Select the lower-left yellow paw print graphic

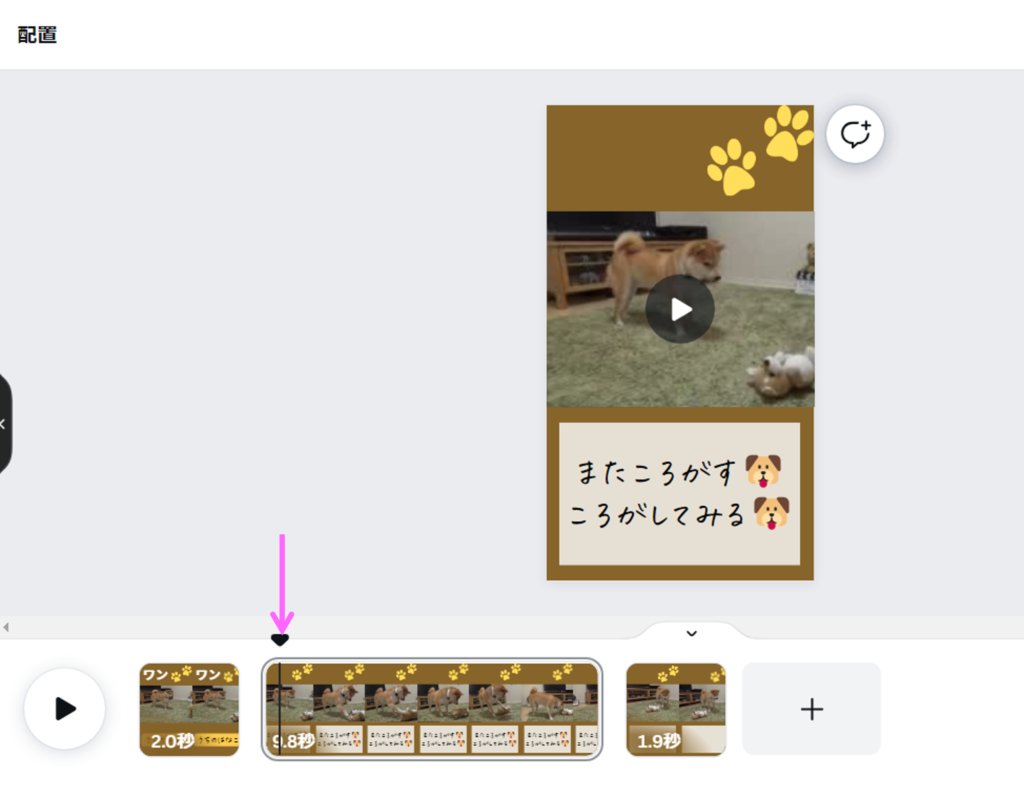pyautogui.click(x=732, y=167)
